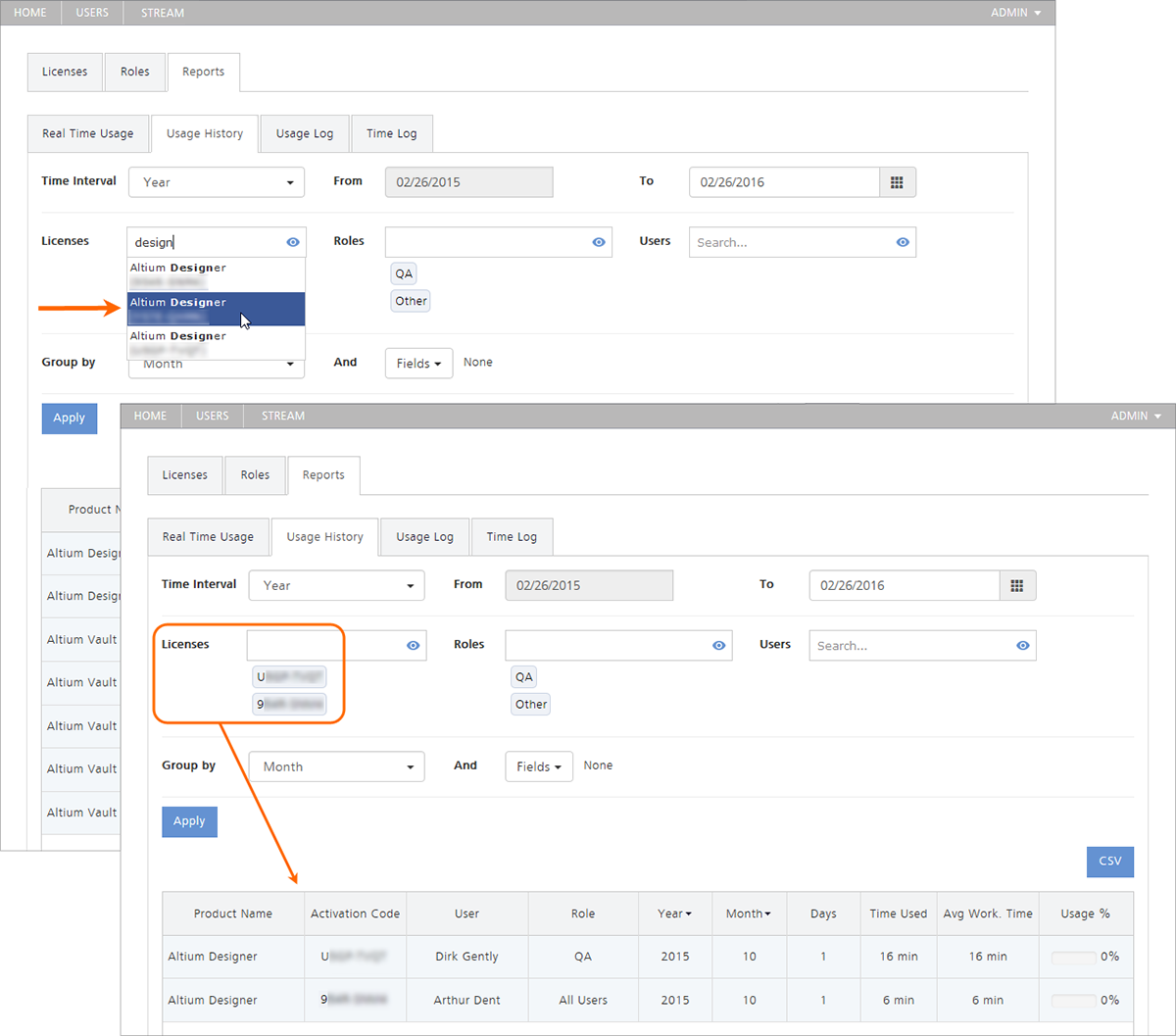
Task: Open the calendar picker in the background window's To field
Action: point(897,182)
